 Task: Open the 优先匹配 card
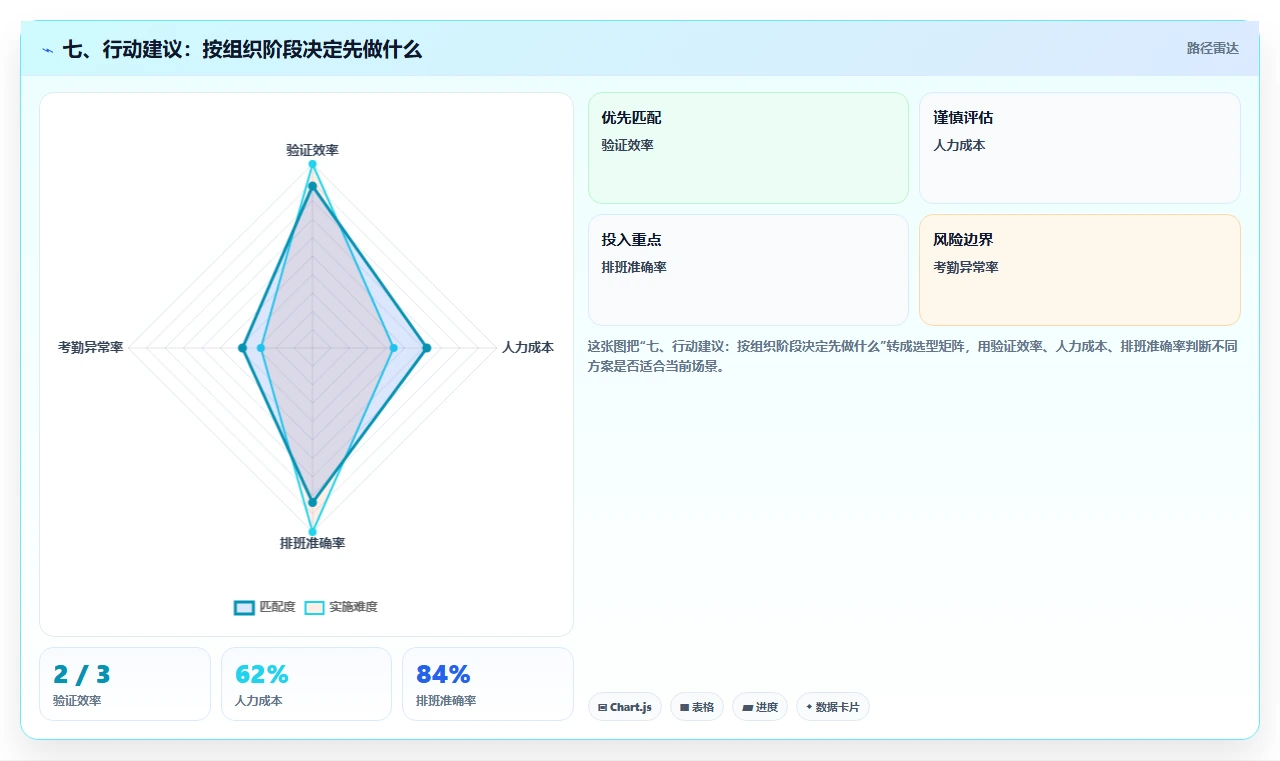click(x=748, y=148)
